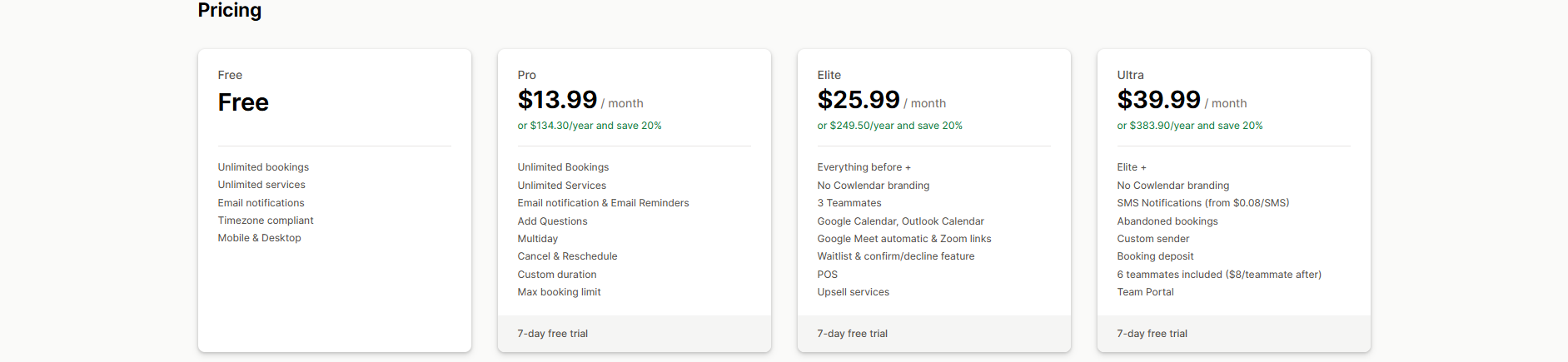Click Pro yearly offer $134.30/year save 20%
1568x362 pixels.
point(590,126)
